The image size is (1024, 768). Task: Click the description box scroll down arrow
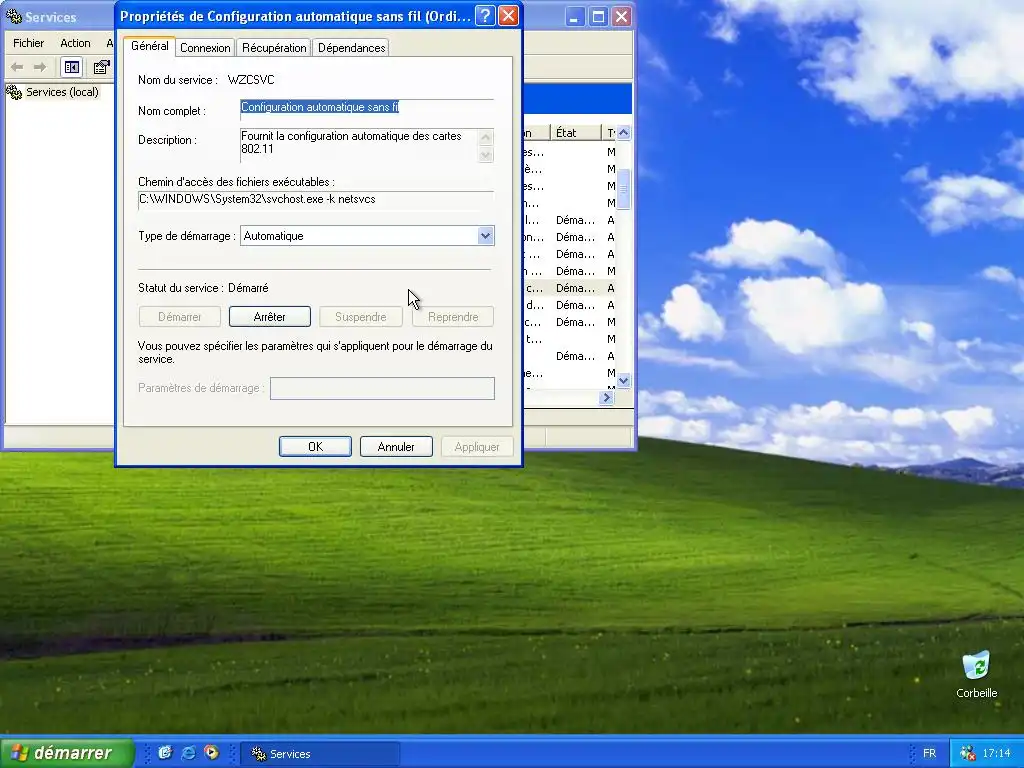[x=485, y=155]
